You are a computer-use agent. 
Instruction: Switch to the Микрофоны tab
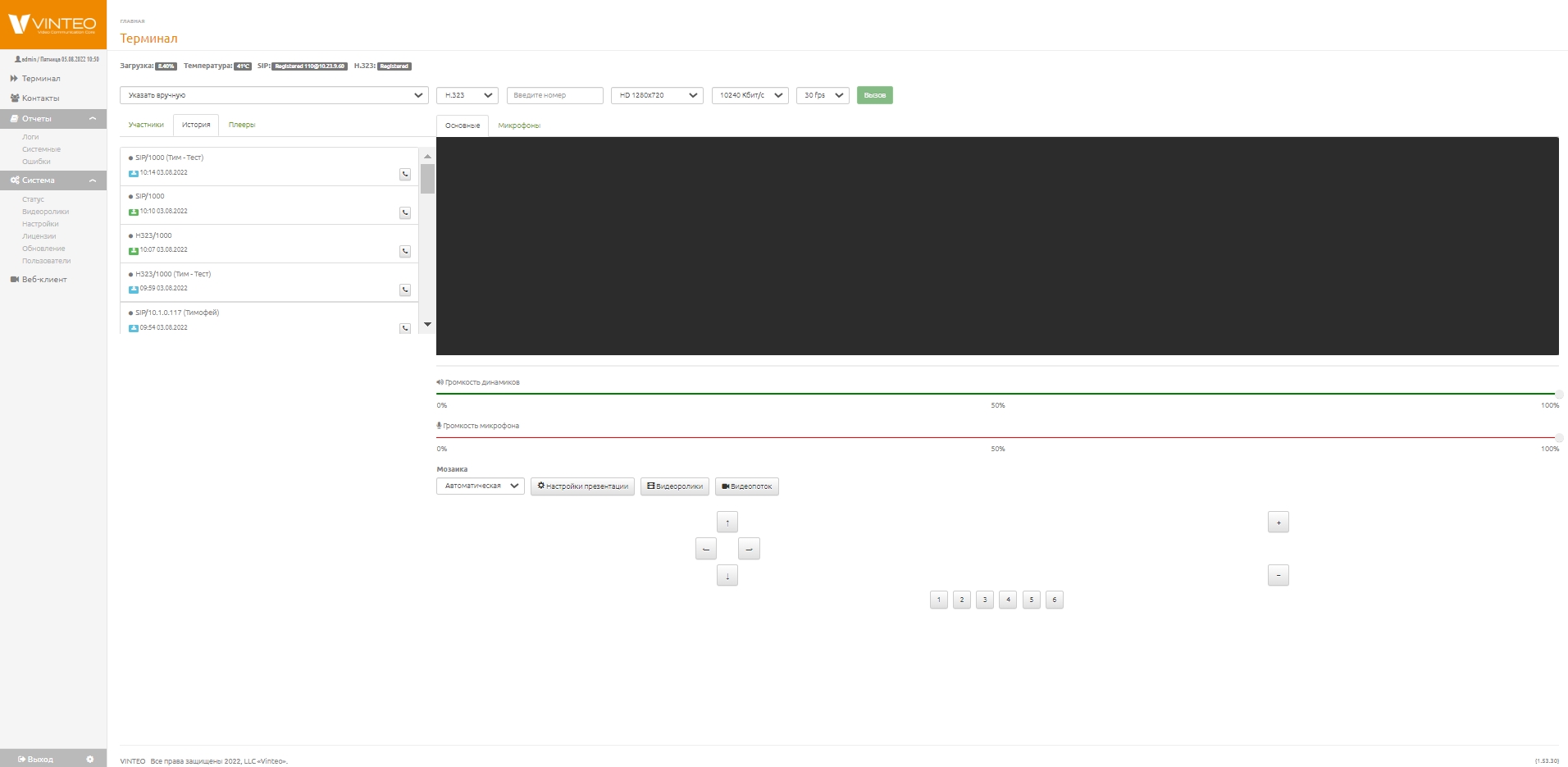(519, 126)
